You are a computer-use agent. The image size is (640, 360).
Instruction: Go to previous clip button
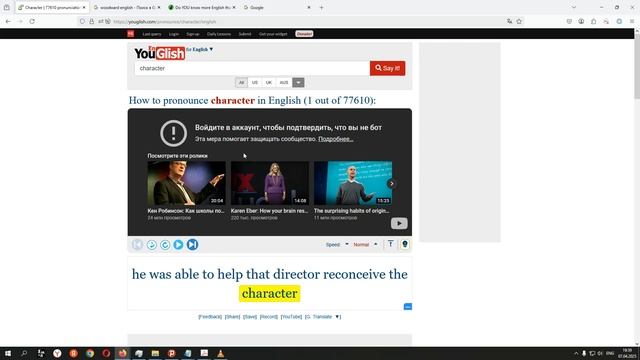[x=137, y=244]
